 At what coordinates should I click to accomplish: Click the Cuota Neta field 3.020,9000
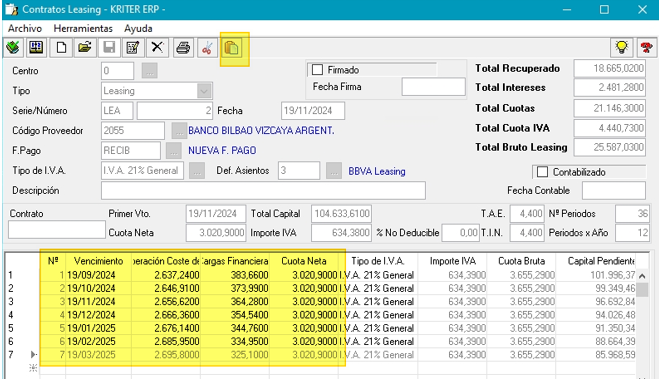pos(216,232)
